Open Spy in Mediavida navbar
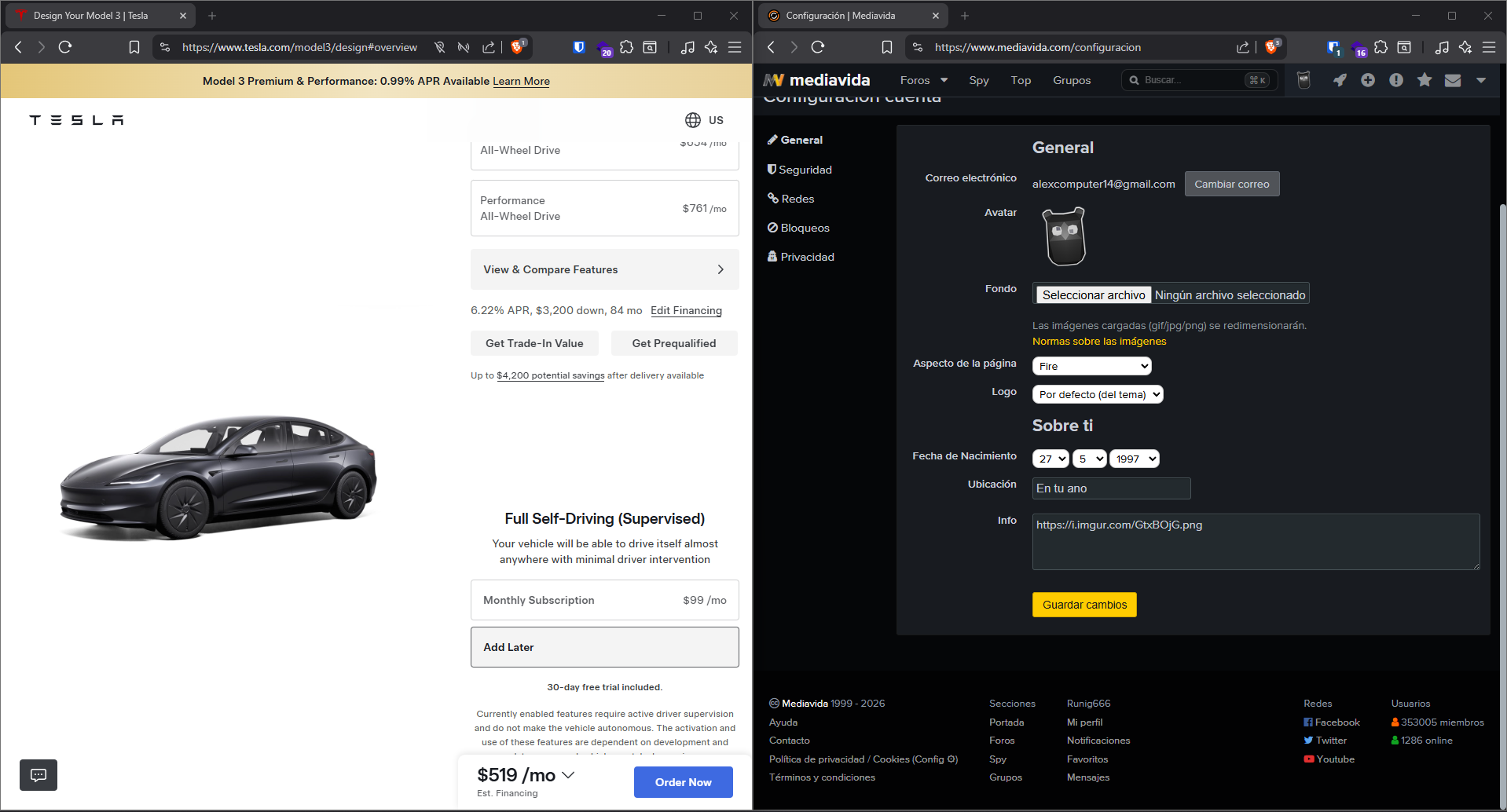Screen dimensions: 1507x812 point(979,80)
